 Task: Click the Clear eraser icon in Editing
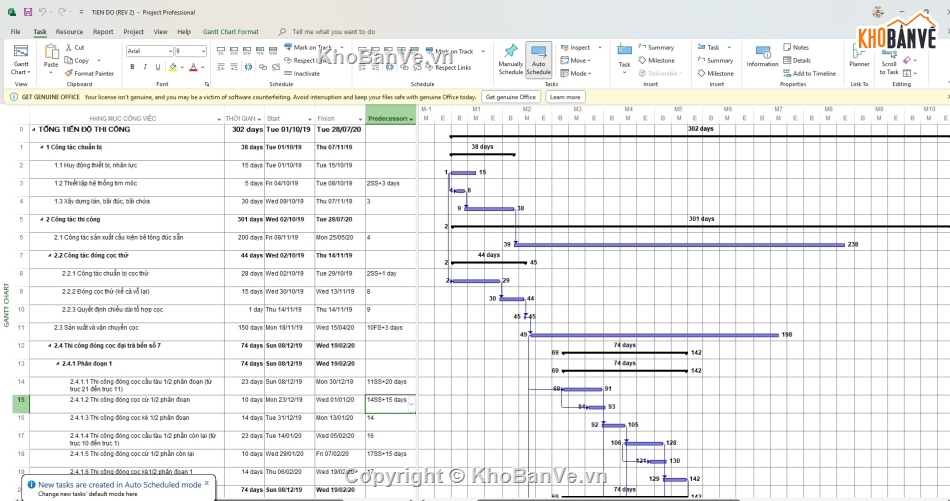pyautogui.click(x=907, y=60)
